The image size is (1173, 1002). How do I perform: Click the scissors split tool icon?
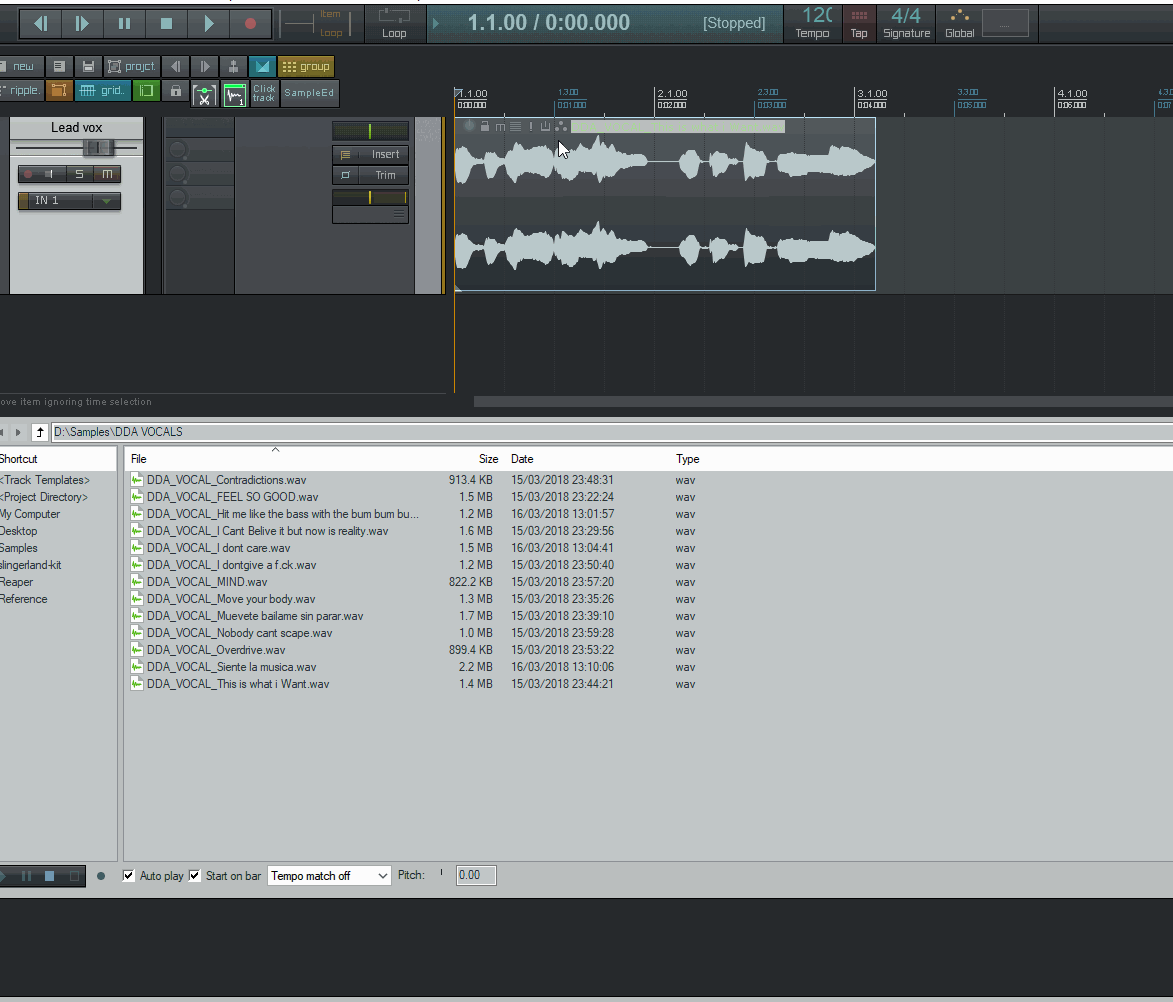204,94
